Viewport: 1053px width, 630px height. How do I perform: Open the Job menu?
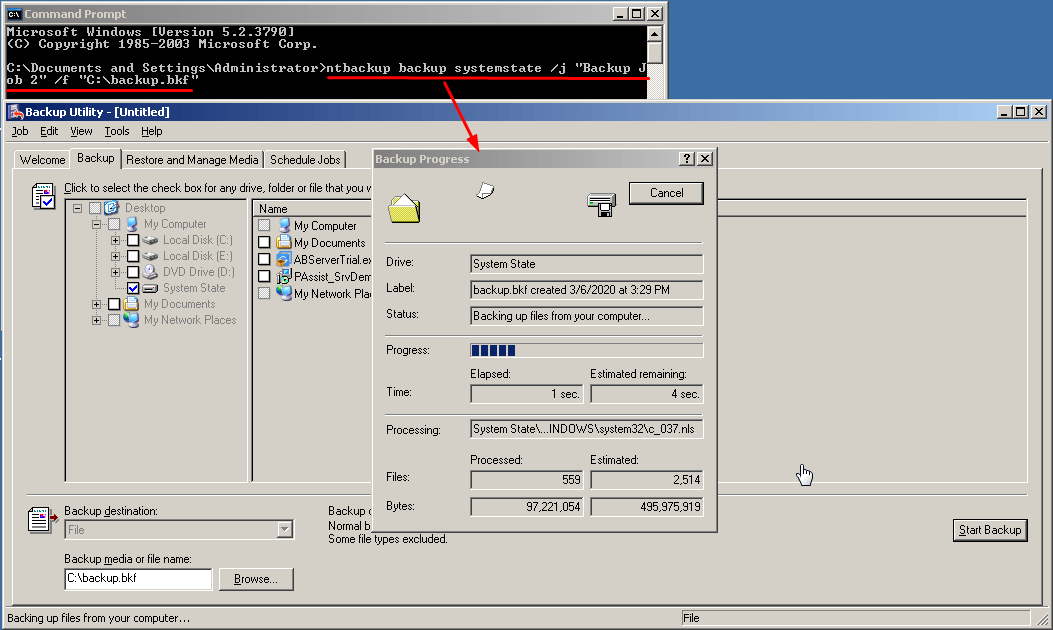[x=19, y=131]
